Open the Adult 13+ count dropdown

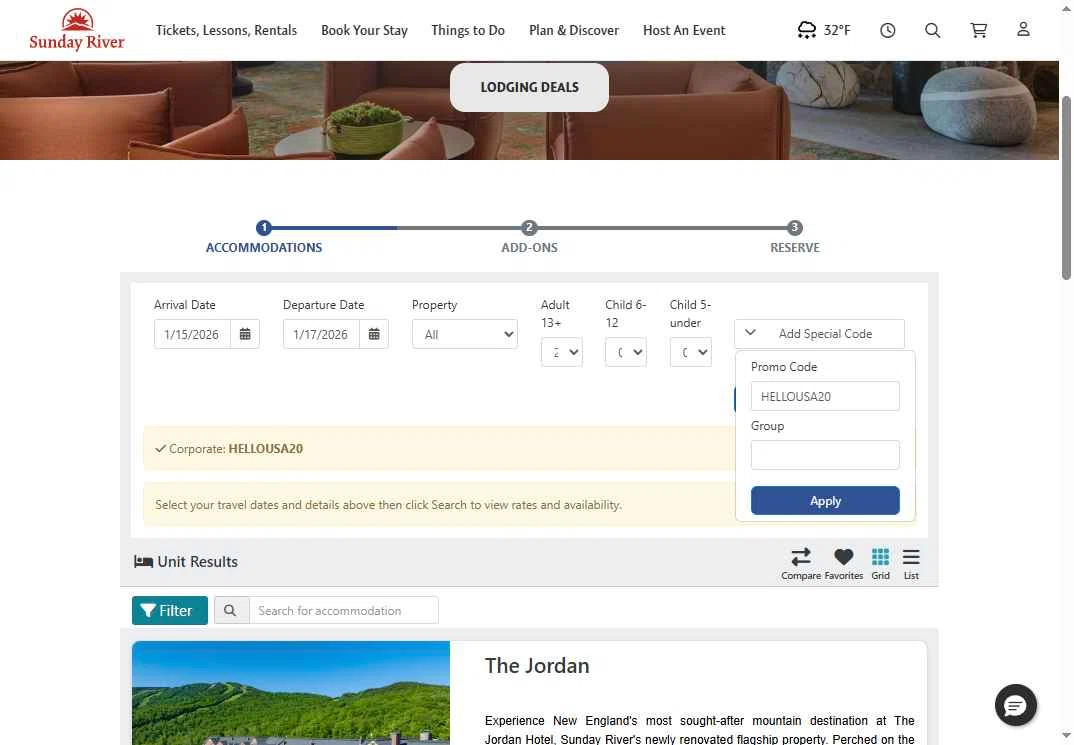coord(562,352)
